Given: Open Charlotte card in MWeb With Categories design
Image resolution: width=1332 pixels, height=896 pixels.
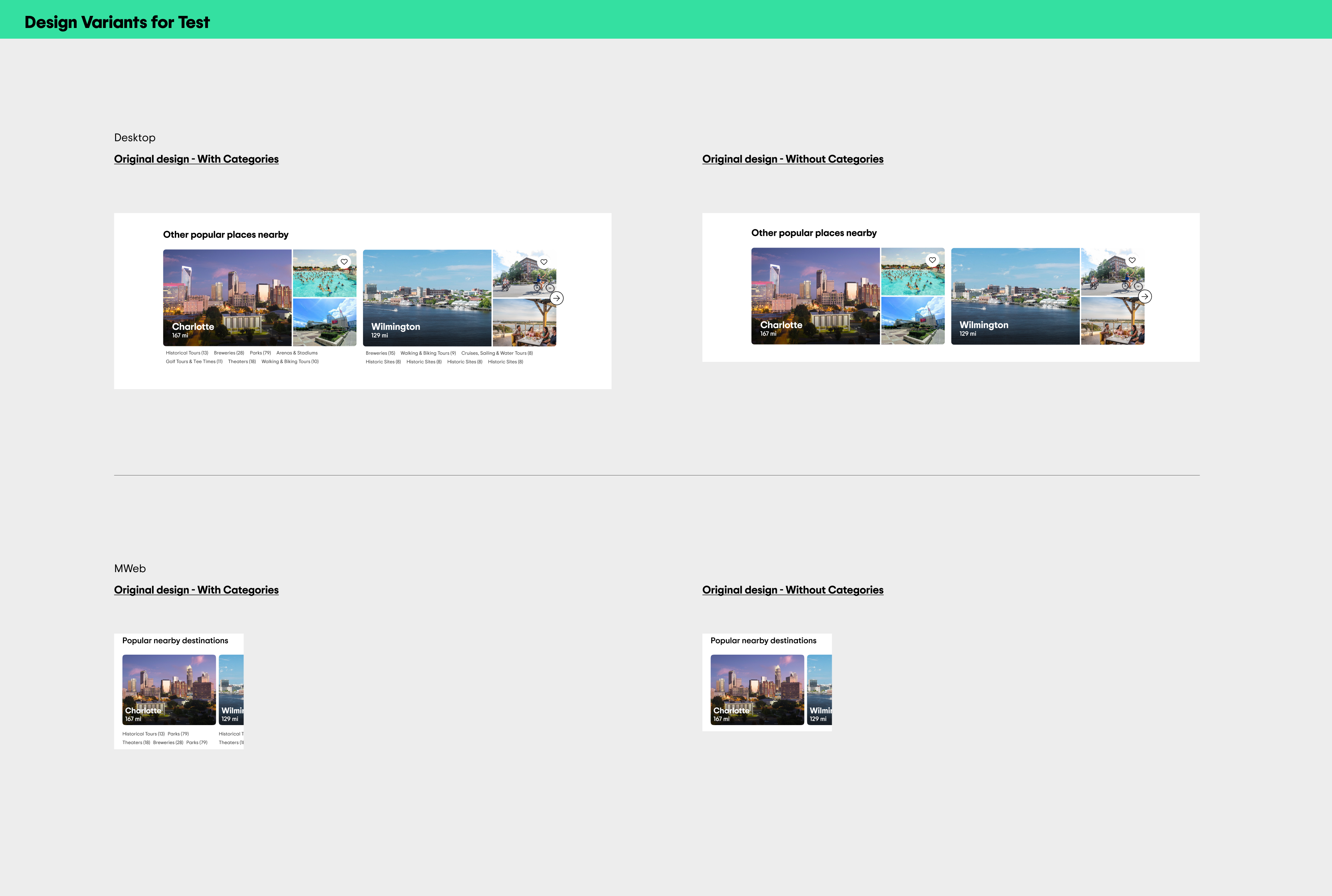Looking at the screenshot, I should click(169, 689).
